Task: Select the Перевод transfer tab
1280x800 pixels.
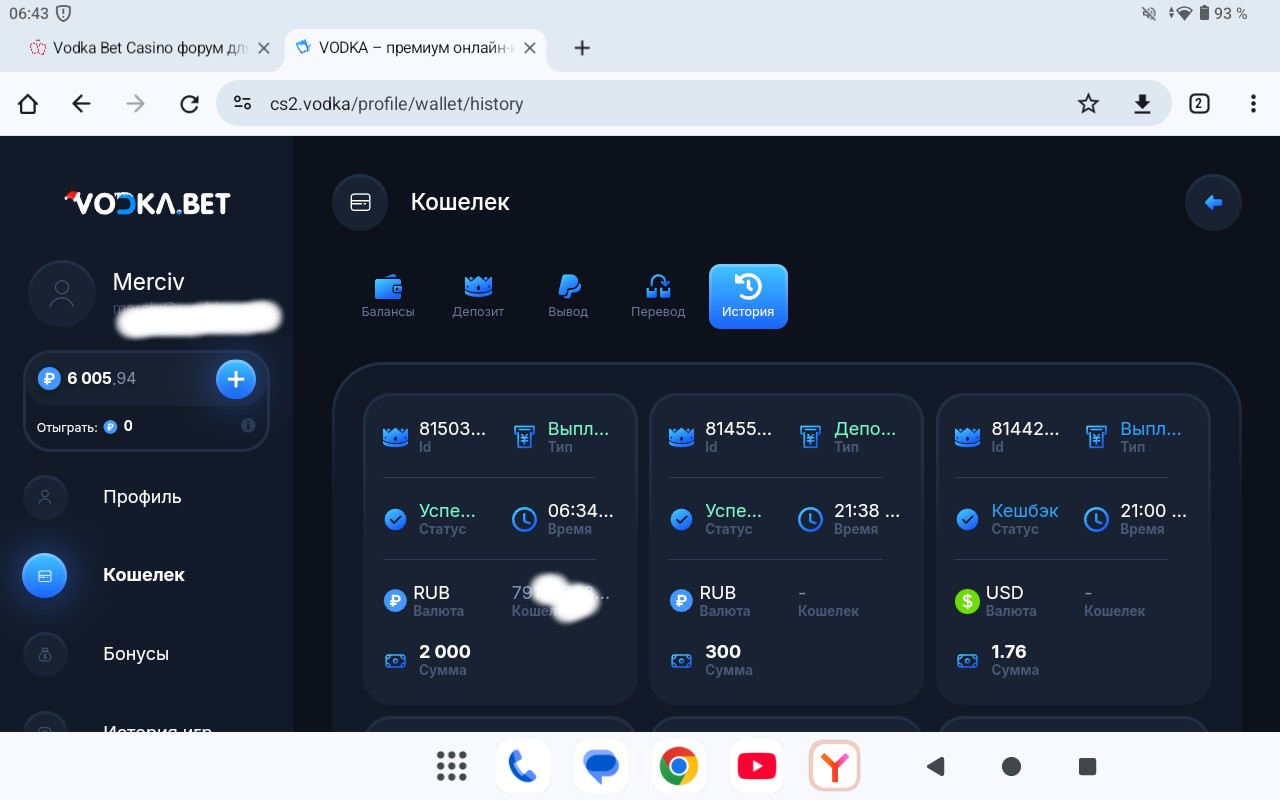Action: 658,296
